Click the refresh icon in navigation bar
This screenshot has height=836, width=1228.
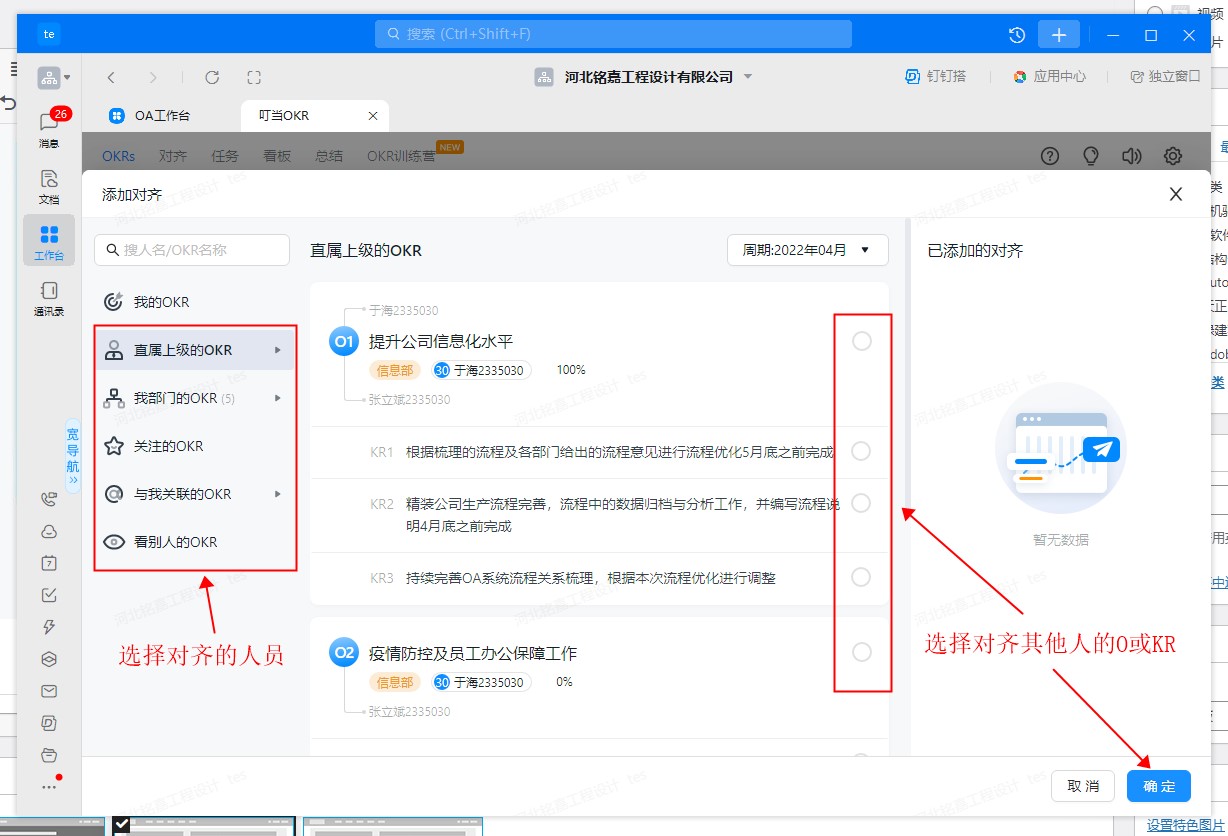212,77
